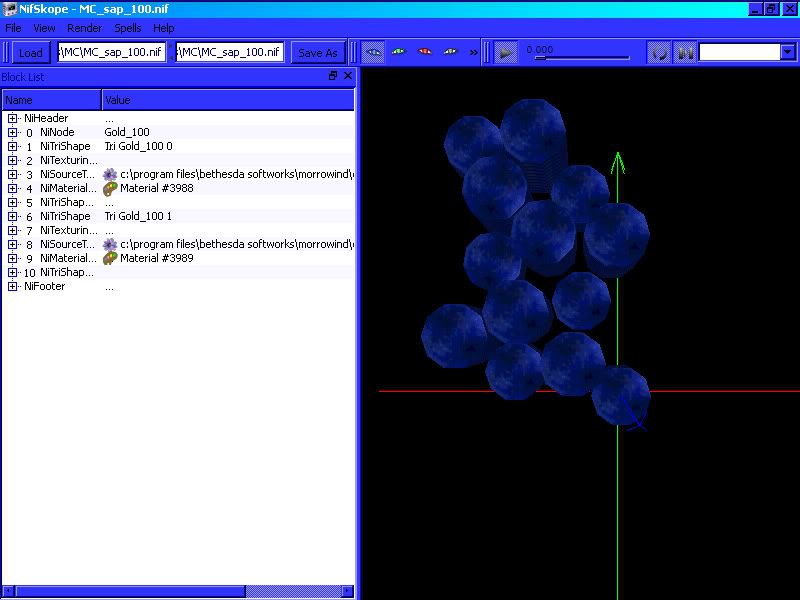Select the Gold_100 value
Screen dimensions: 800x600
click(127, 132)
